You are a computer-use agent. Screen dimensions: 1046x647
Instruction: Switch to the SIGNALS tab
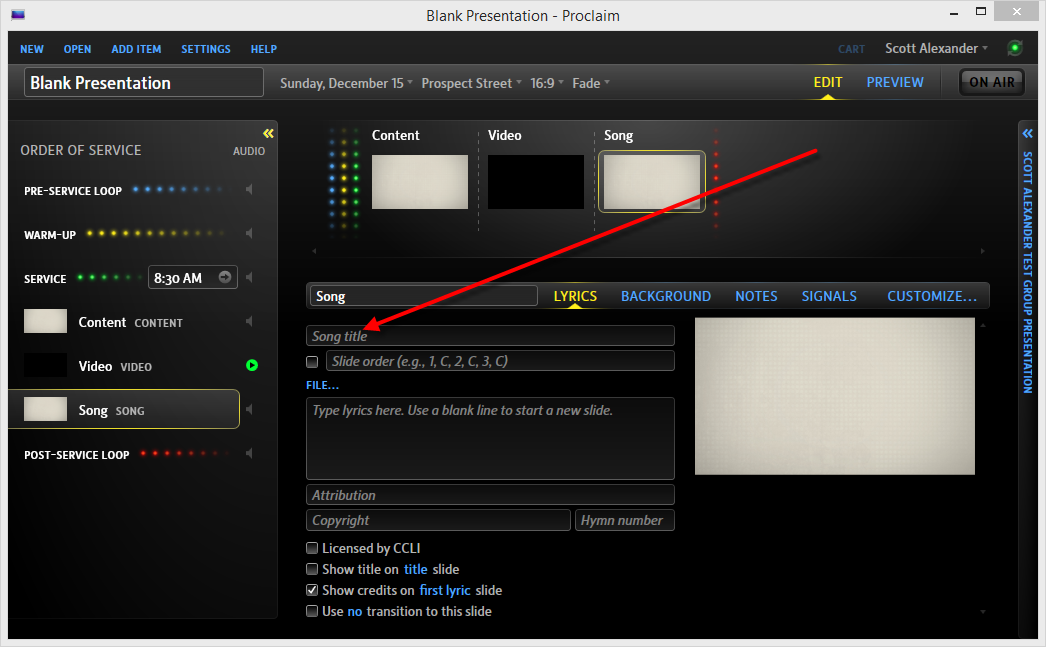pyautogui.click(x=829, y=296)
